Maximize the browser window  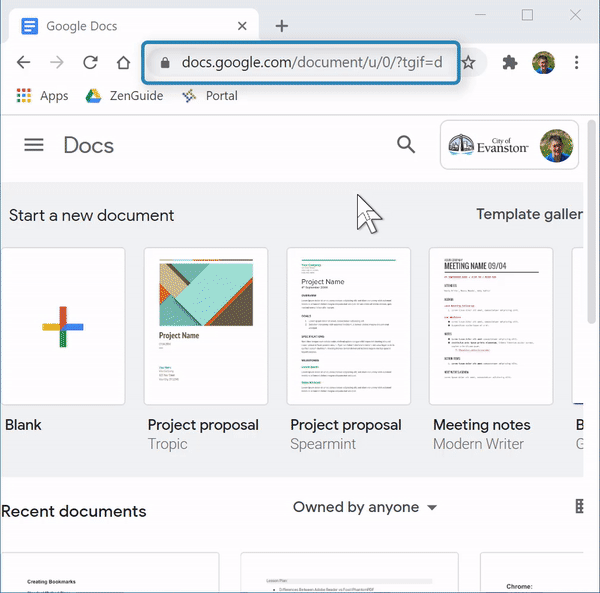tap(527, 15)
